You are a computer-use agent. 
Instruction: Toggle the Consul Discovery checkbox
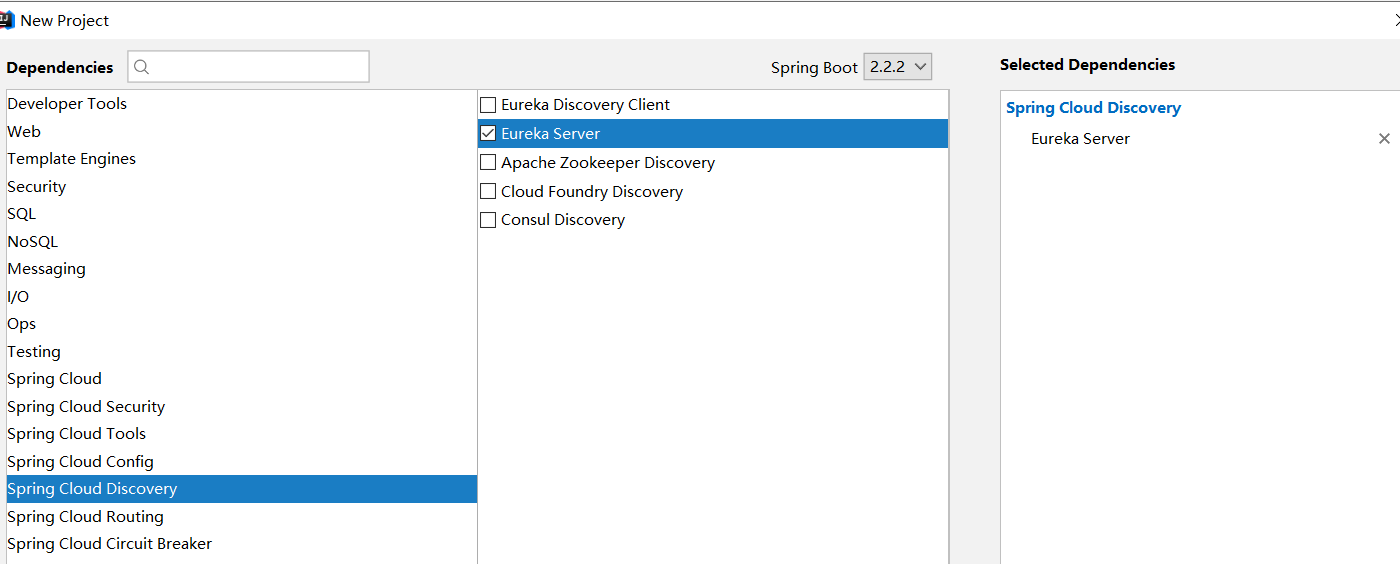coord(488,220)
